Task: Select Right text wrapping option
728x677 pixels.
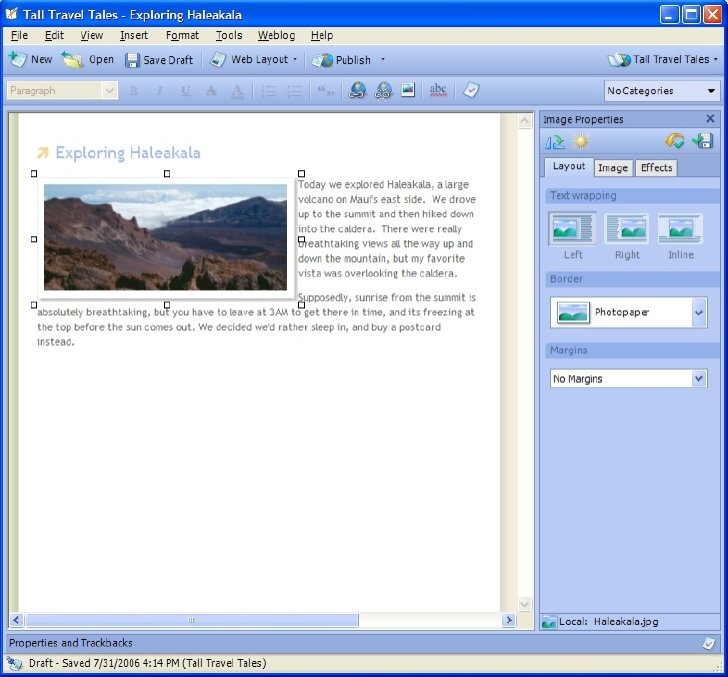Action: tap(627, 236)
